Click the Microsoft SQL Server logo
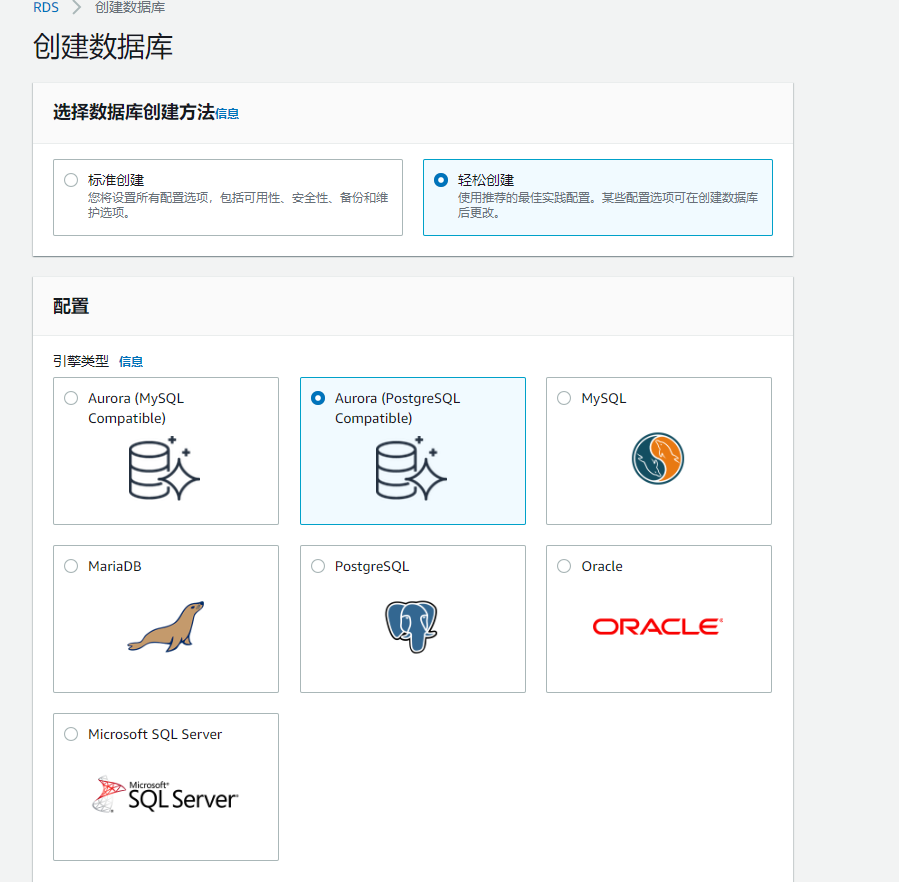 tap(165, 794)
